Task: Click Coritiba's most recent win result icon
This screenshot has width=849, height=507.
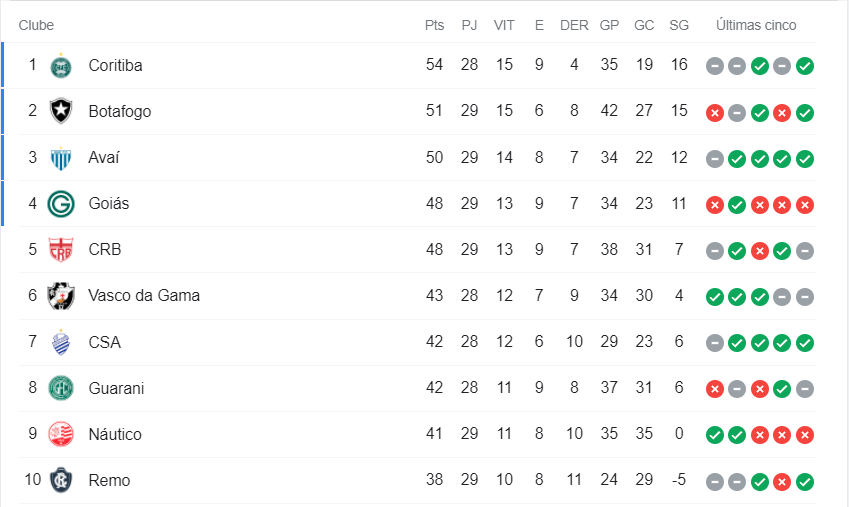Action: (805, 66)
